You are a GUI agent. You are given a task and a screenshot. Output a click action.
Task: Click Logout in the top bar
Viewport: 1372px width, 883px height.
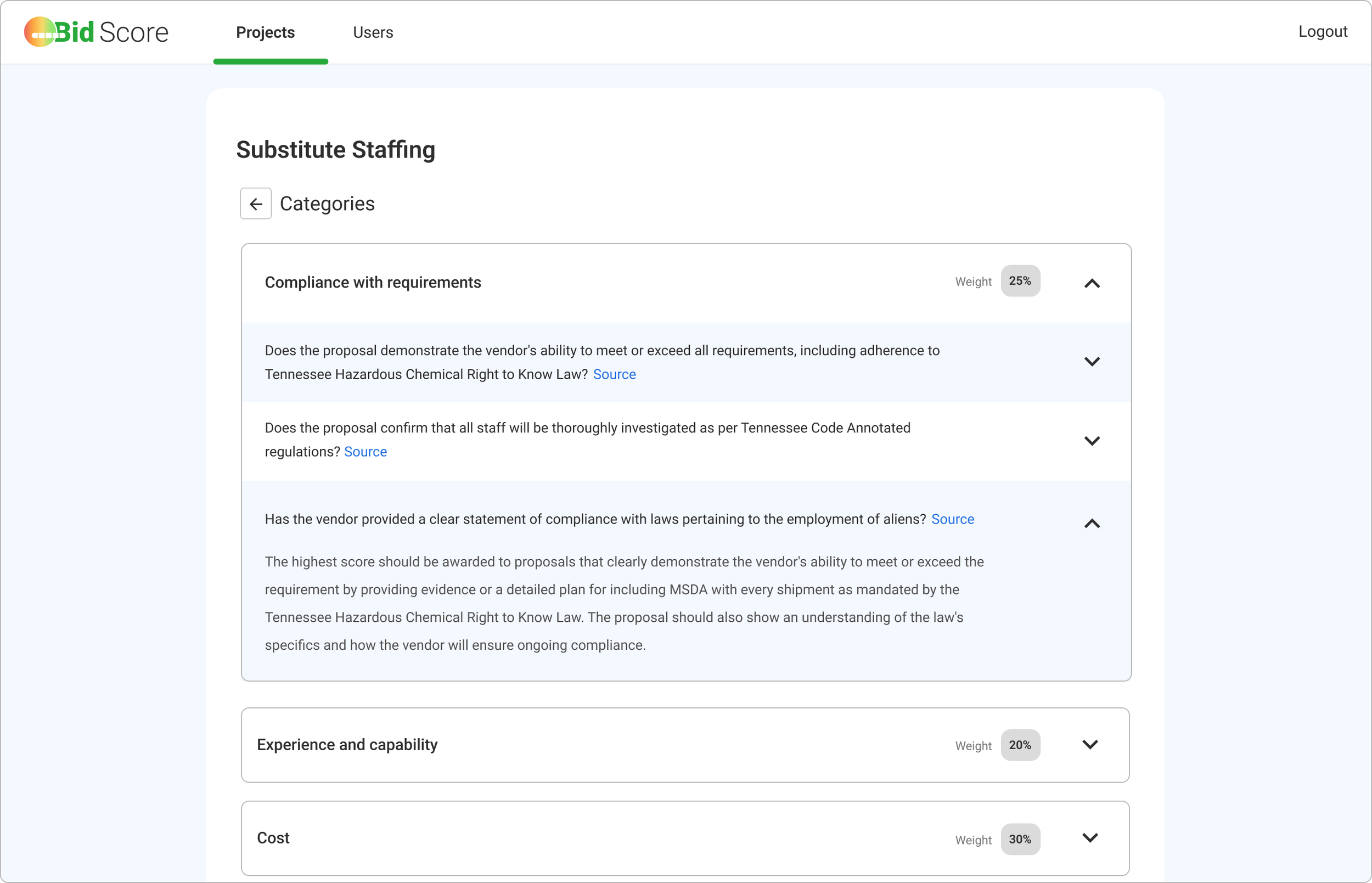[x=1322, y=31]
